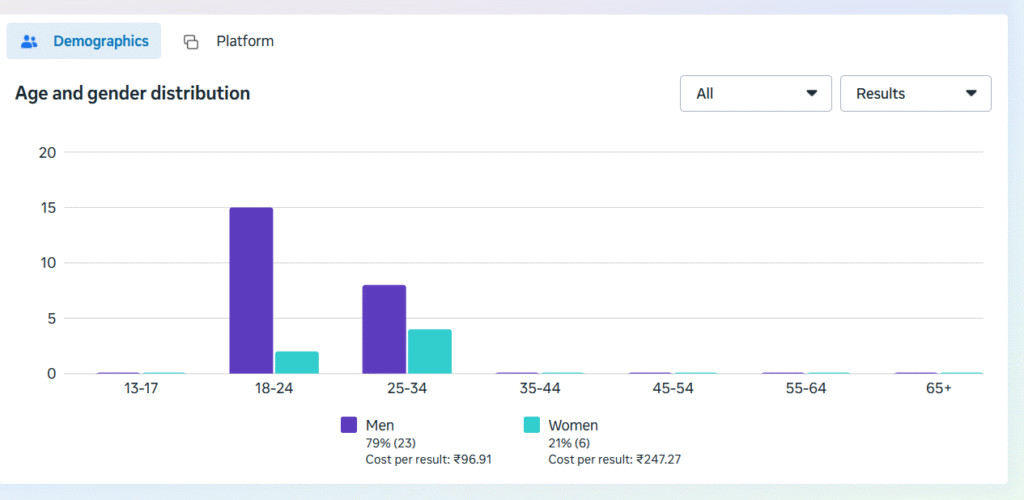1024x500 pixels.
Task: Click the Men bar for 18-24
Action: 251,290
